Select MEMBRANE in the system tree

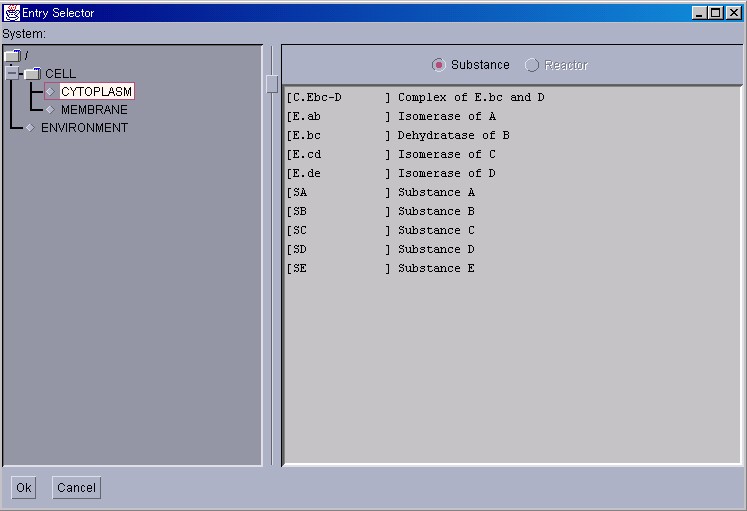click(x=94, y=110)
